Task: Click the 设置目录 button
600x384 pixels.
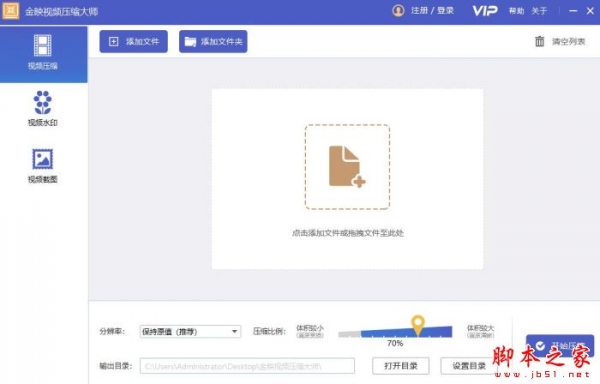Action: click(x=469, y=366)
